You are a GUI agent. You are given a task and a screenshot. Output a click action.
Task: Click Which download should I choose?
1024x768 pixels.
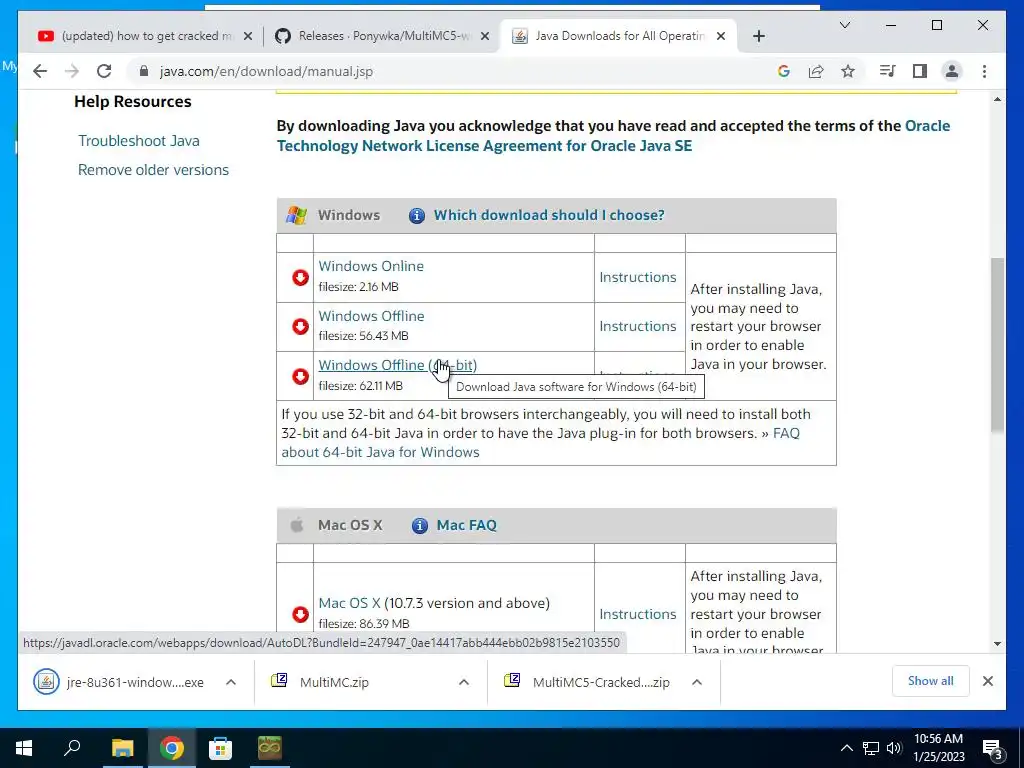click(549, 215)
